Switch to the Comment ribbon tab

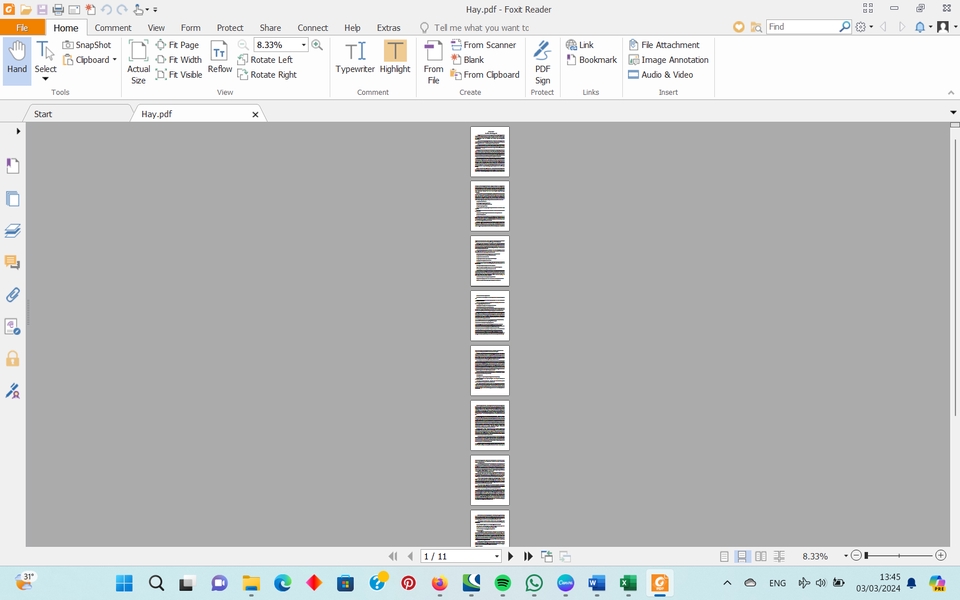(x=113, y=28)
